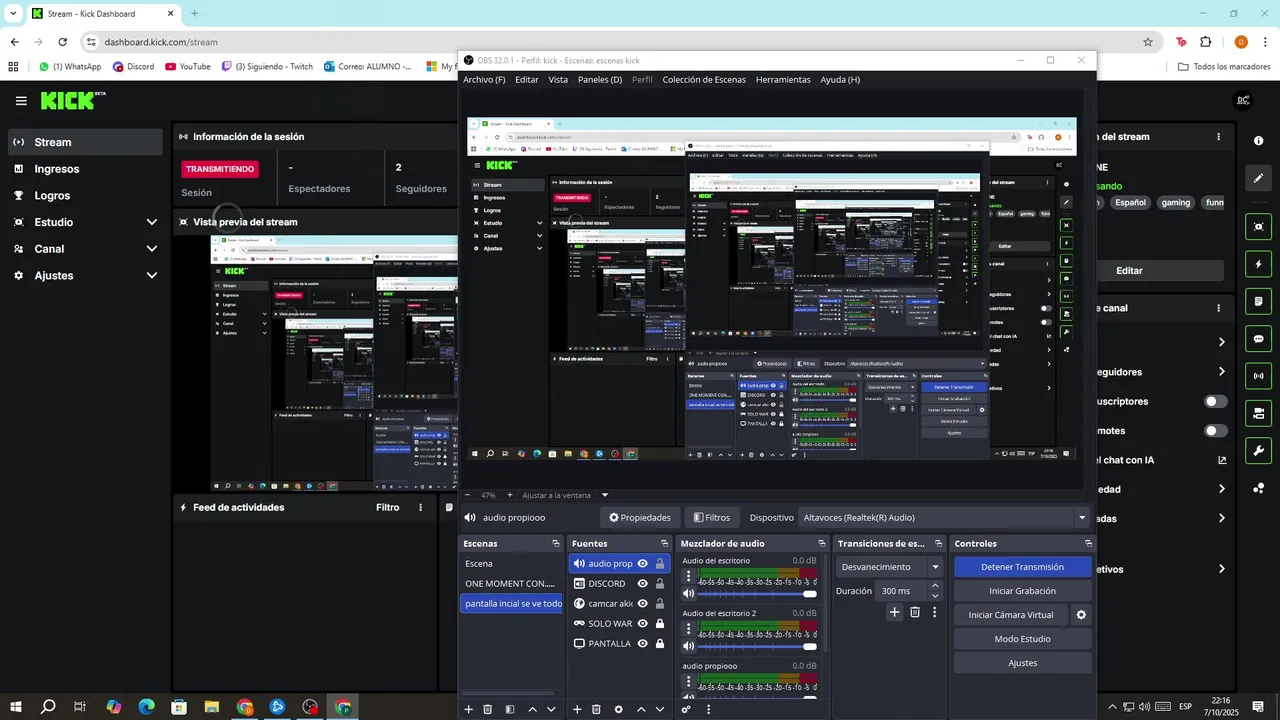Open the Colección de Escenas menu

pyautogui.click(x=704, y=79)
